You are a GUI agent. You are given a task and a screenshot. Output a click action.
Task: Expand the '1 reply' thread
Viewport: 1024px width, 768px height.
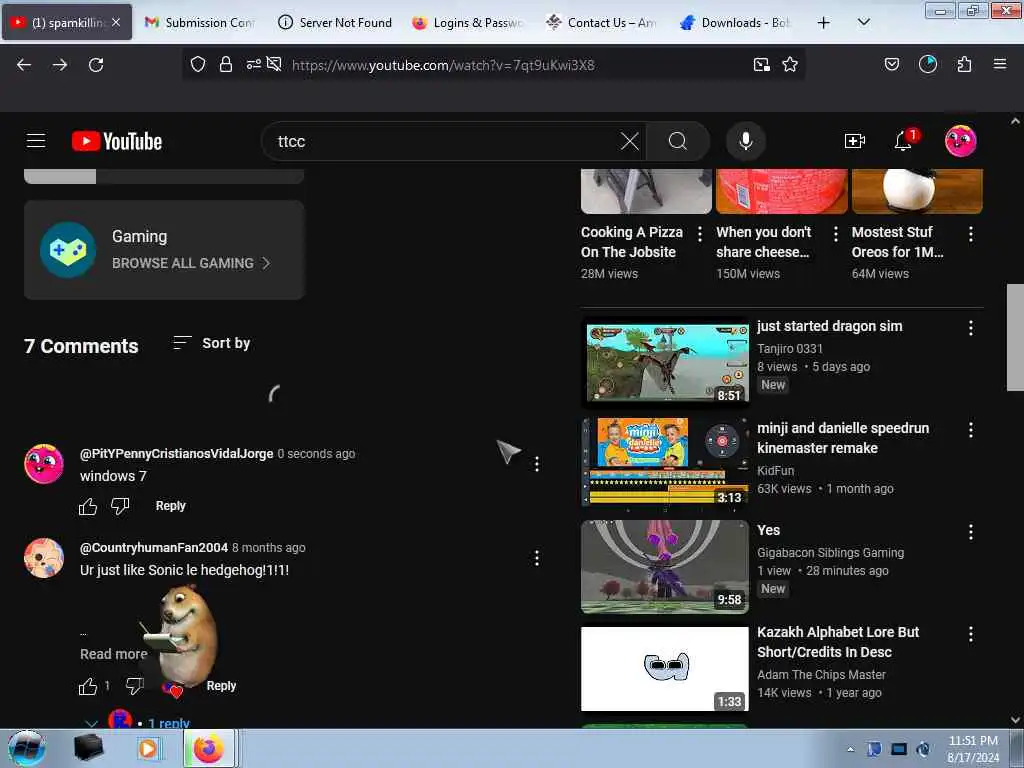point(168,722)
